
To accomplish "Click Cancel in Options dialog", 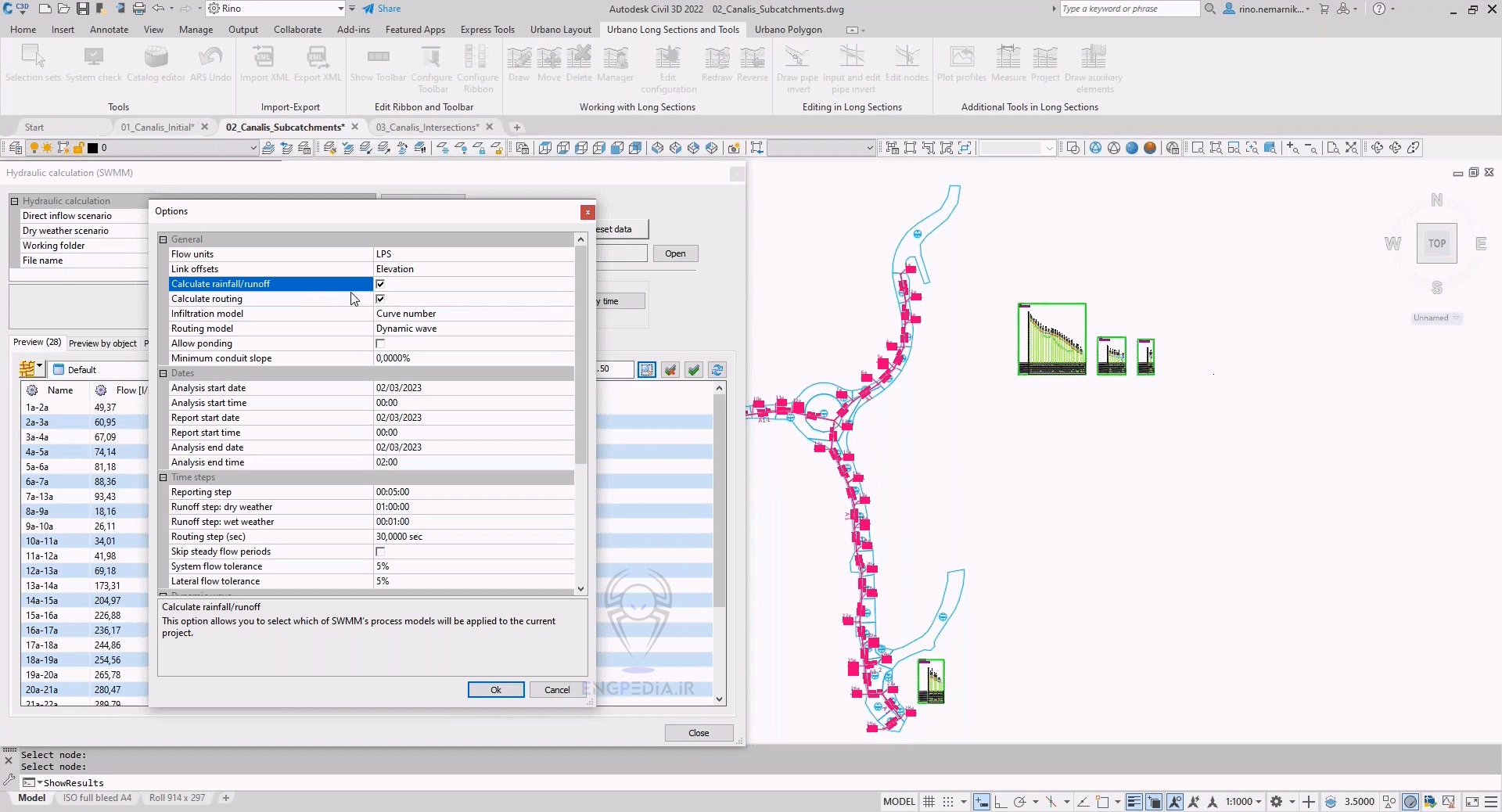I will [x=556, y=690].
